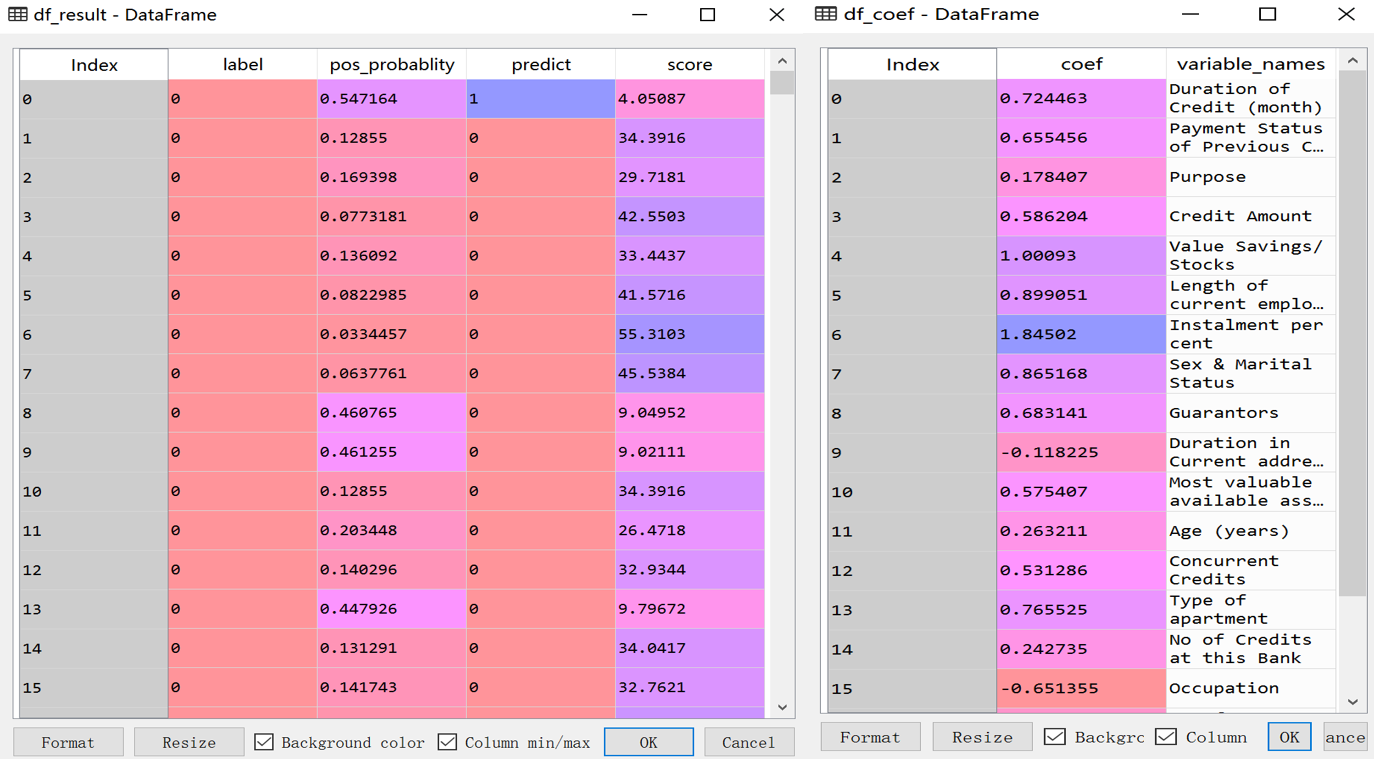Select pos_probablity cell 0.203448
The height and width of the screenshot is (759, 1374).
392,530
